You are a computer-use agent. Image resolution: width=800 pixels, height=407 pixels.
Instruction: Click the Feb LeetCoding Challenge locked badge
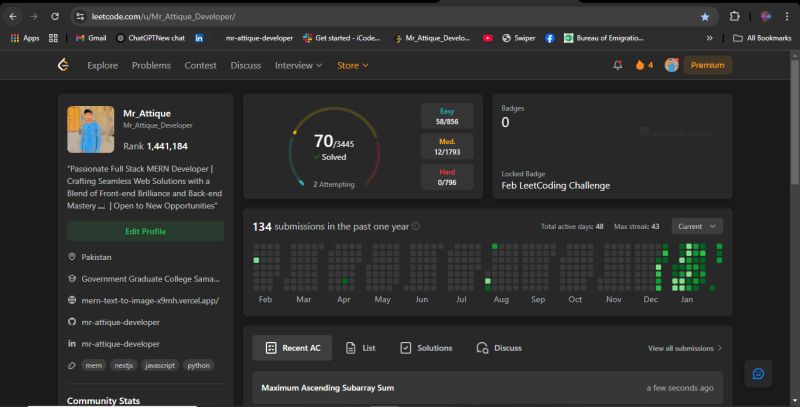pos(556,186)
